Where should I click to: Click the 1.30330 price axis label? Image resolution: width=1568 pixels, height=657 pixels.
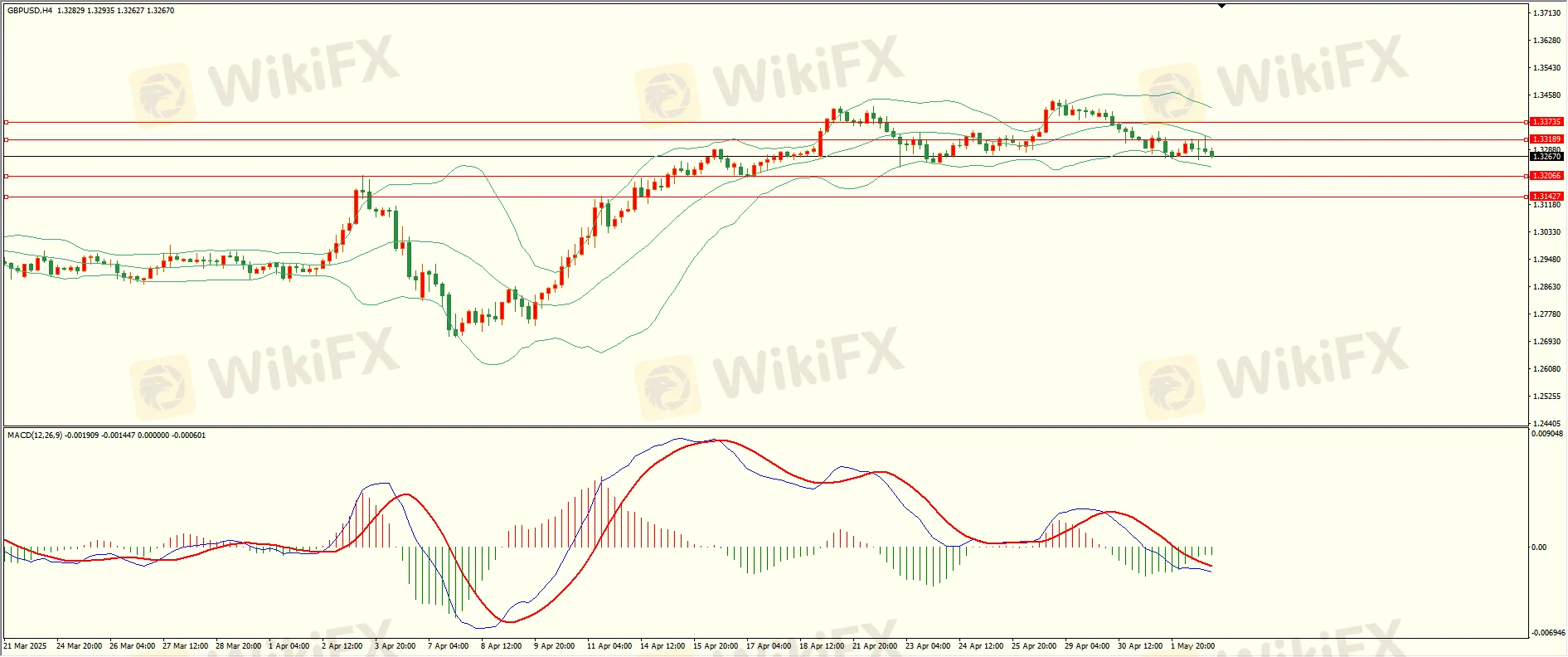[1547, 232]
